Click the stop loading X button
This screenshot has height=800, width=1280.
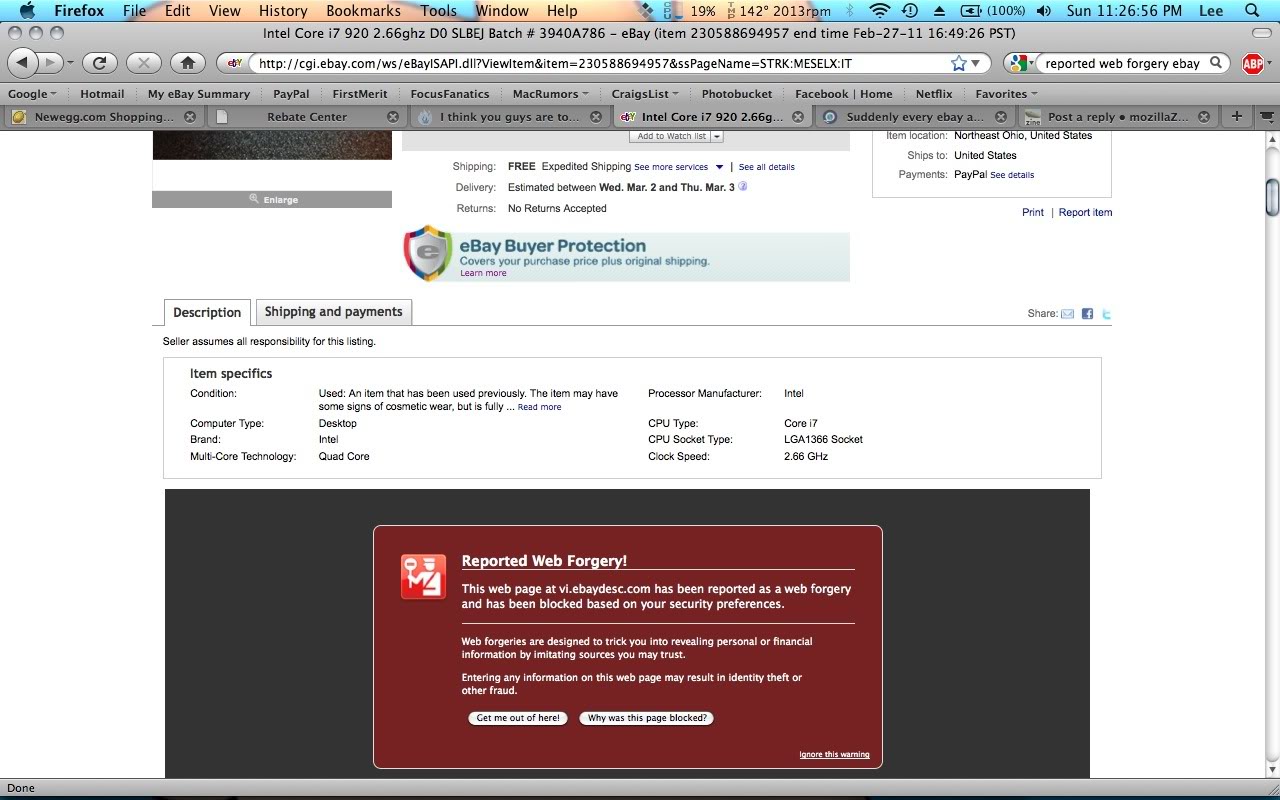point(143,63)
